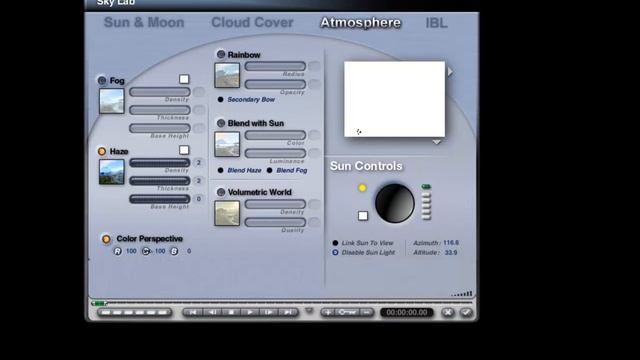640x360 pixels.
Task: Click the Volumetric World thumbnail
Action: pyautogui.click(x=227, y=213)
